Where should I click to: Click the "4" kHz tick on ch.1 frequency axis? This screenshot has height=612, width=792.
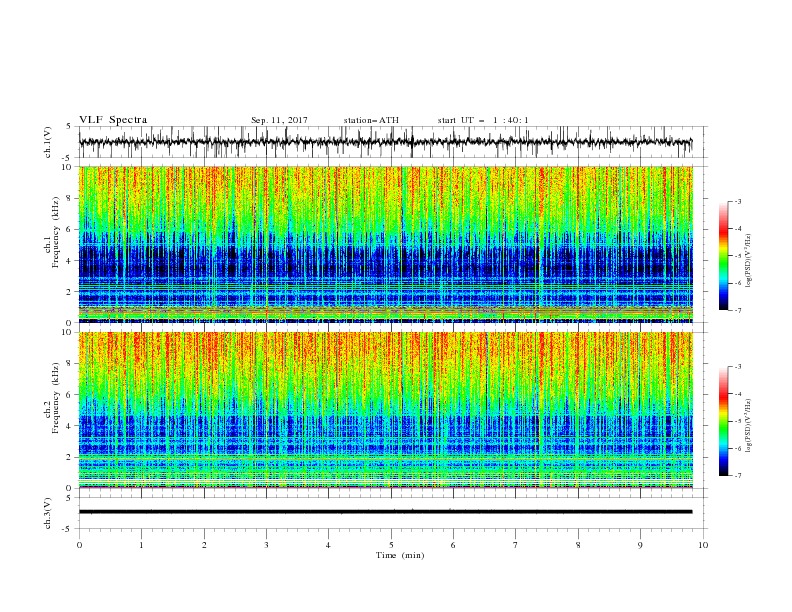(70, 261)
